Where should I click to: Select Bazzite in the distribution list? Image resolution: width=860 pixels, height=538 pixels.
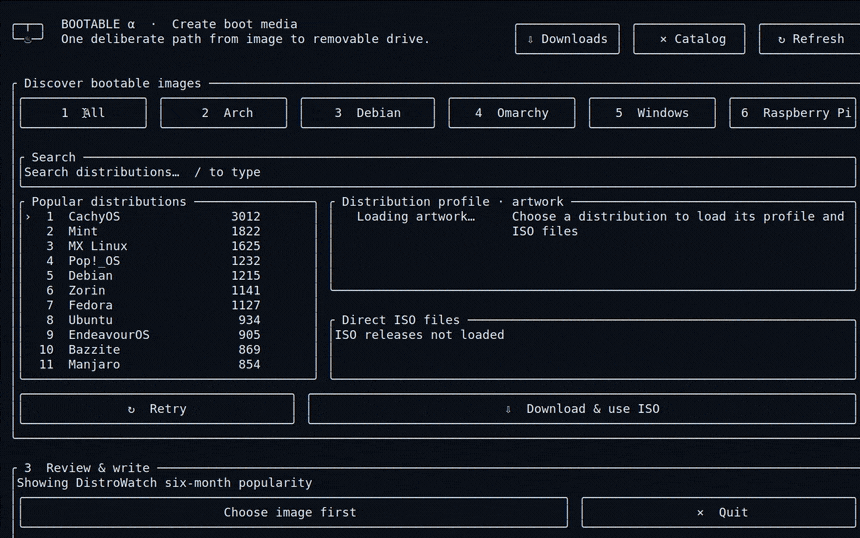tap(168, 350)
